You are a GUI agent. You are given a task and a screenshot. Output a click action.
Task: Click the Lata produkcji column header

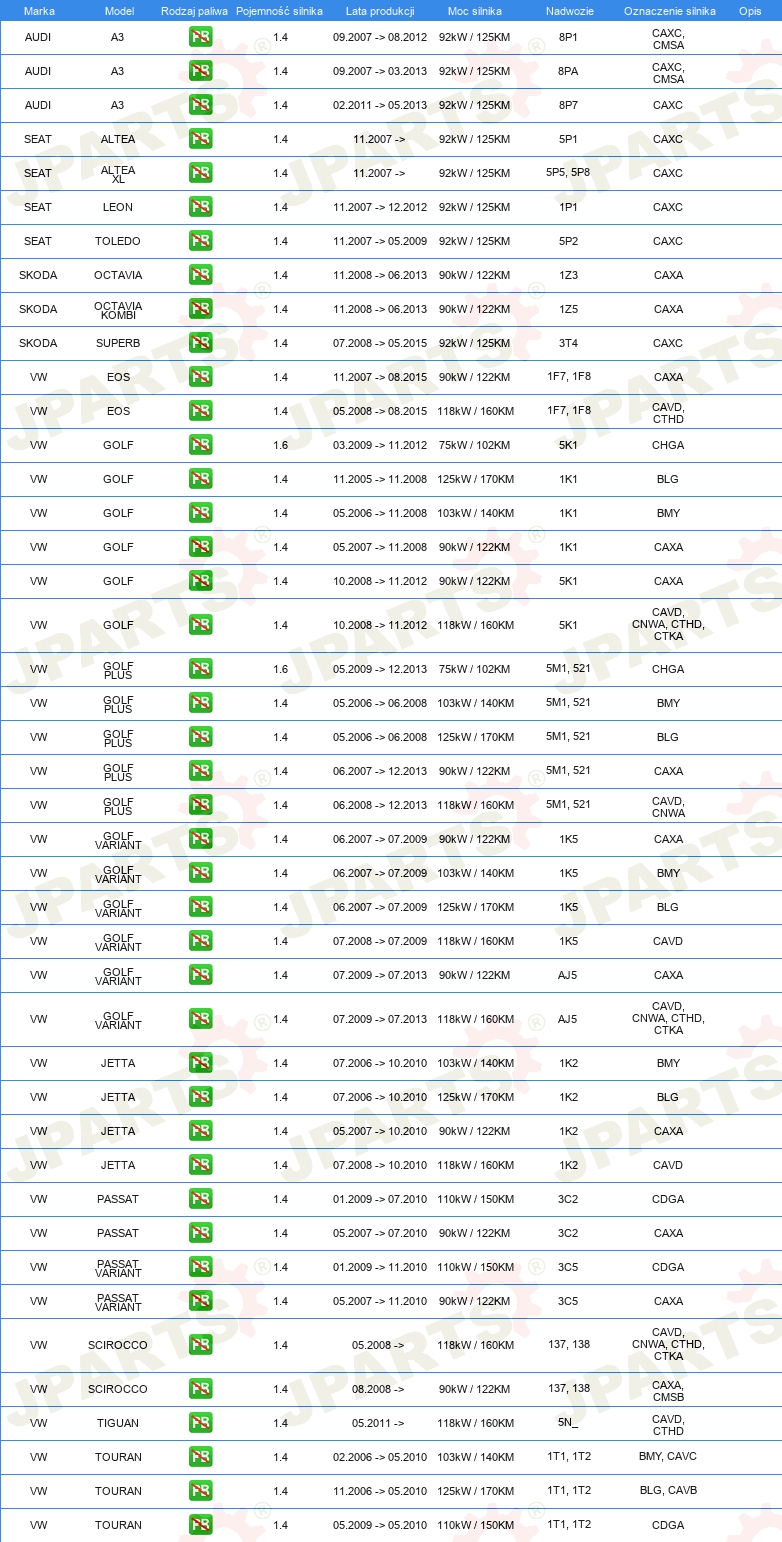coord(380,11)
